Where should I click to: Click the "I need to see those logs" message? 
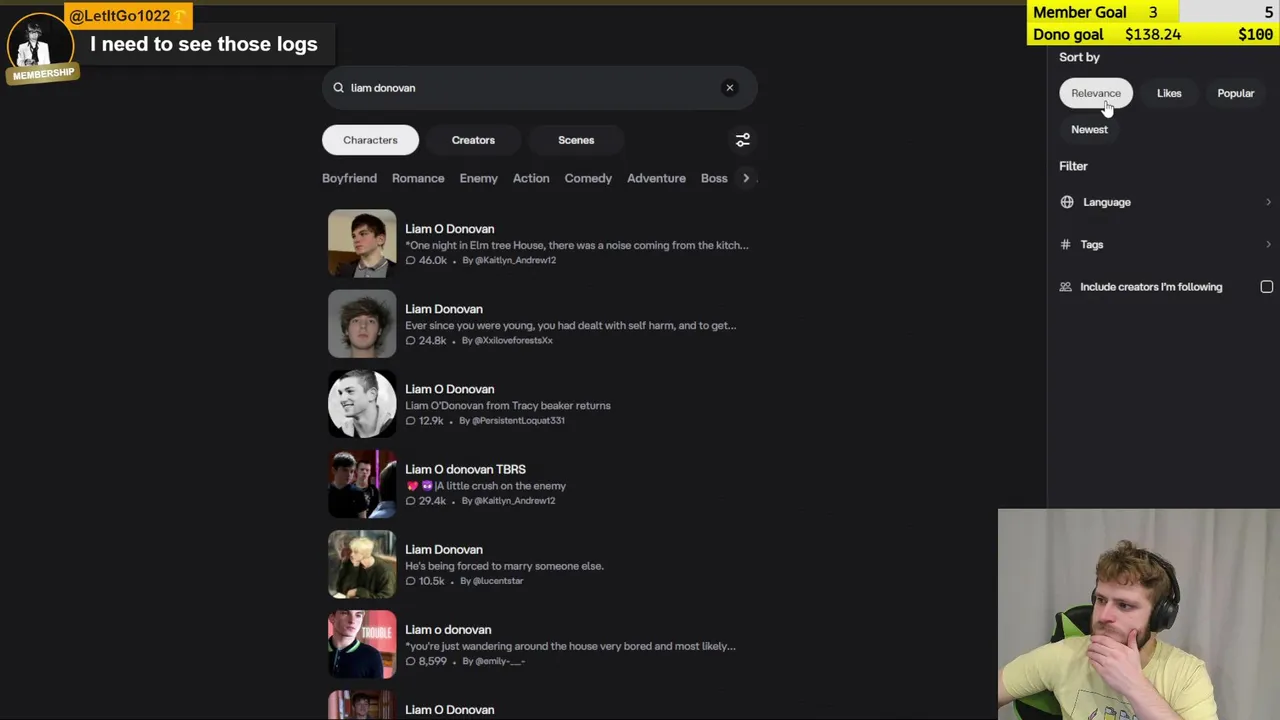coord(203,44)
